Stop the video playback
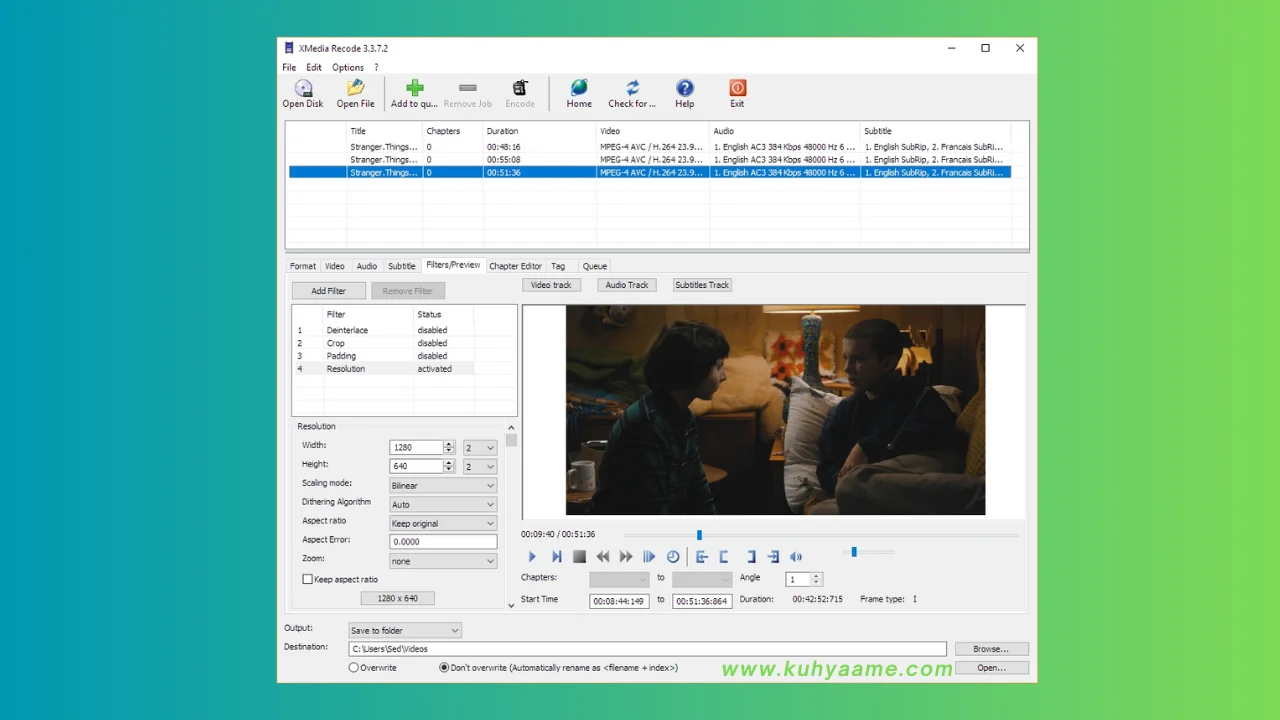1280x720 pixels. pos(579,557)
